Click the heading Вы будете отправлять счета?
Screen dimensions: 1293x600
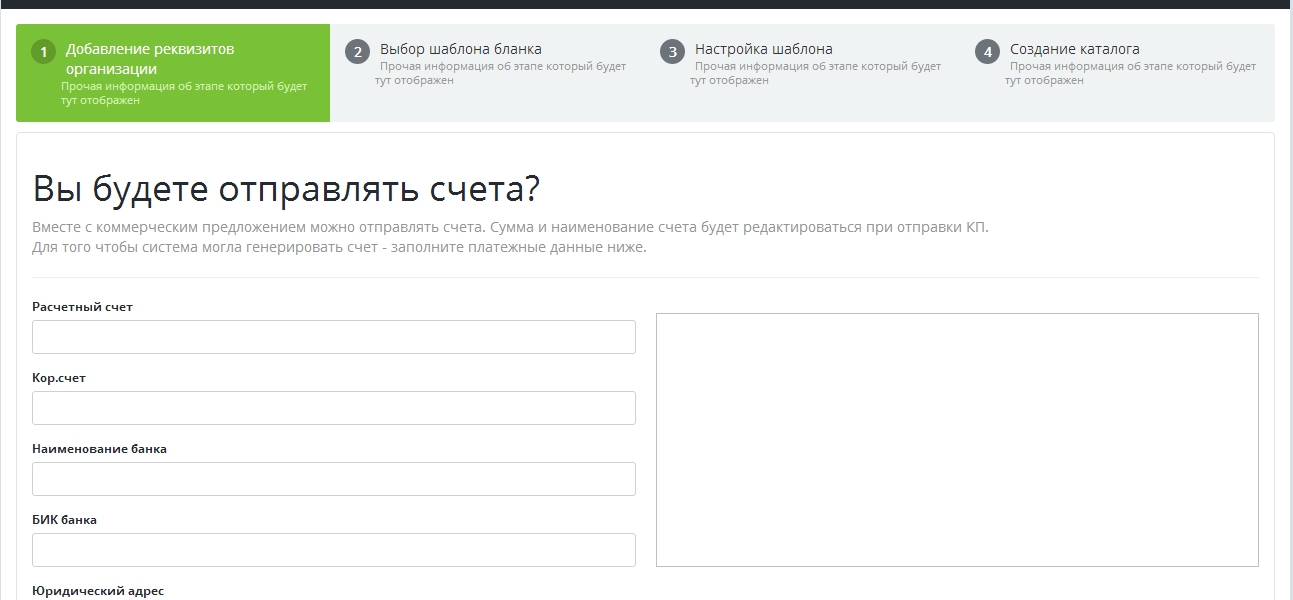click(286, 189)
